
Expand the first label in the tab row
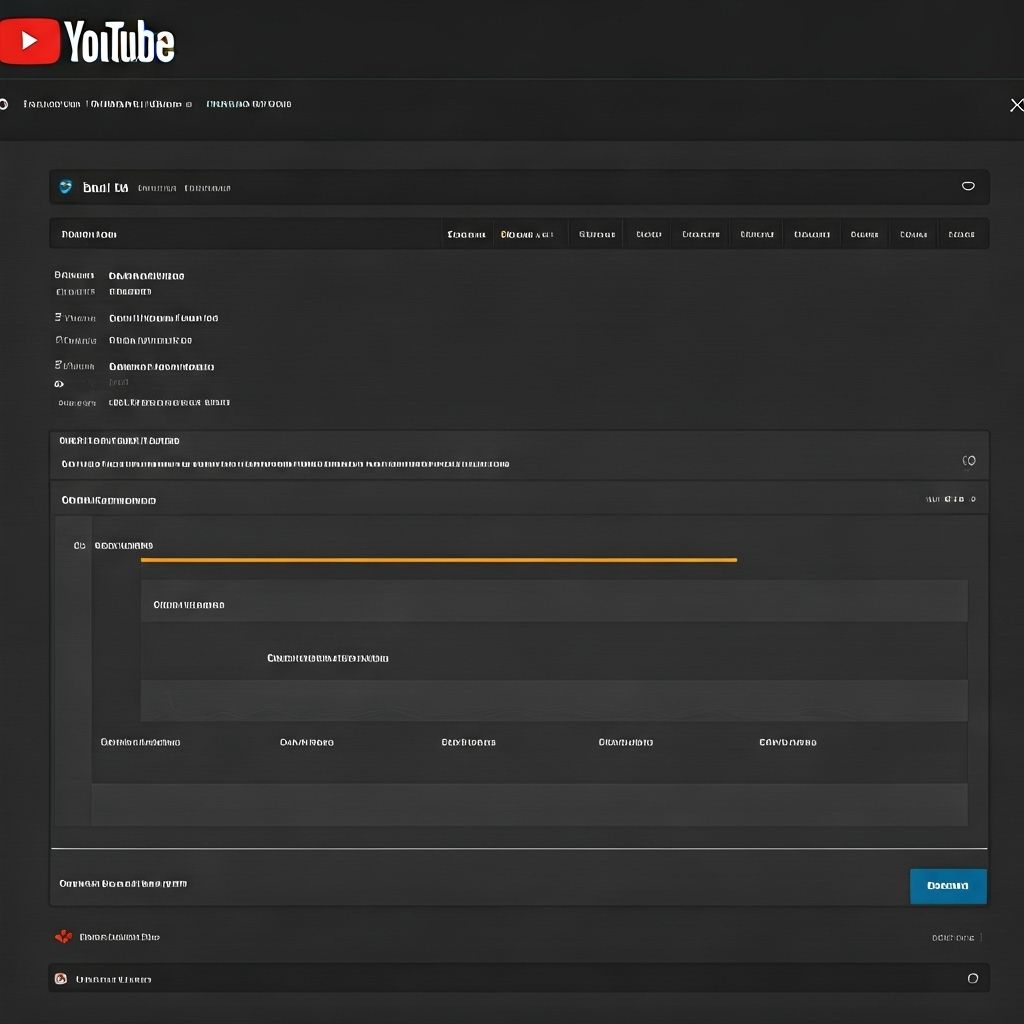89,234
